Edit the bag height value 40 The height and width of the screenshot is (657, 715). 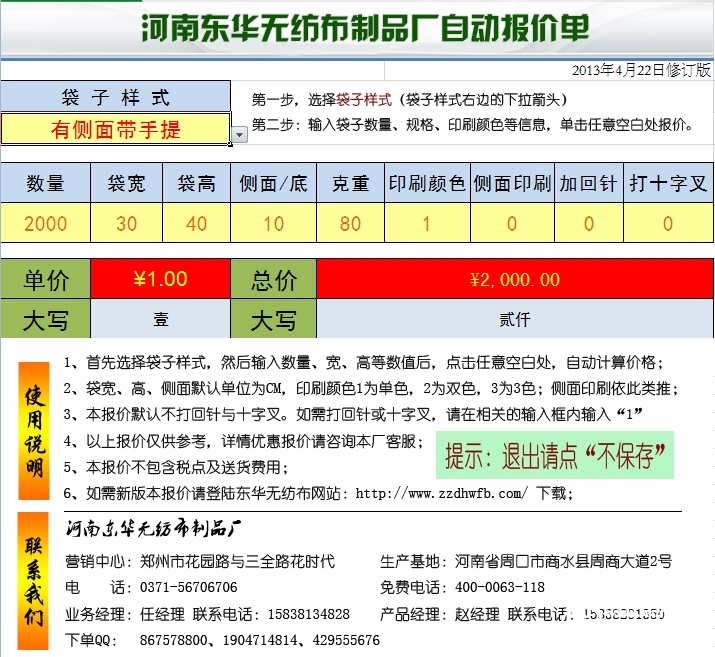[x=197, y=223]
